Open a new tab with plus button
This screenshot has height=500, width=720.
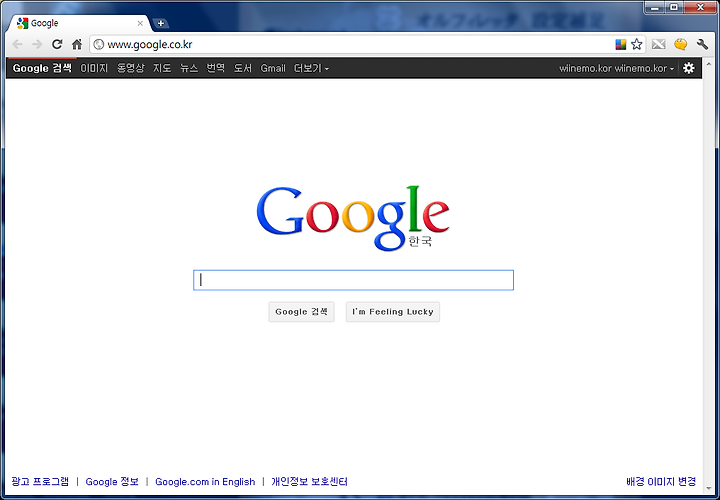point(160,23)
